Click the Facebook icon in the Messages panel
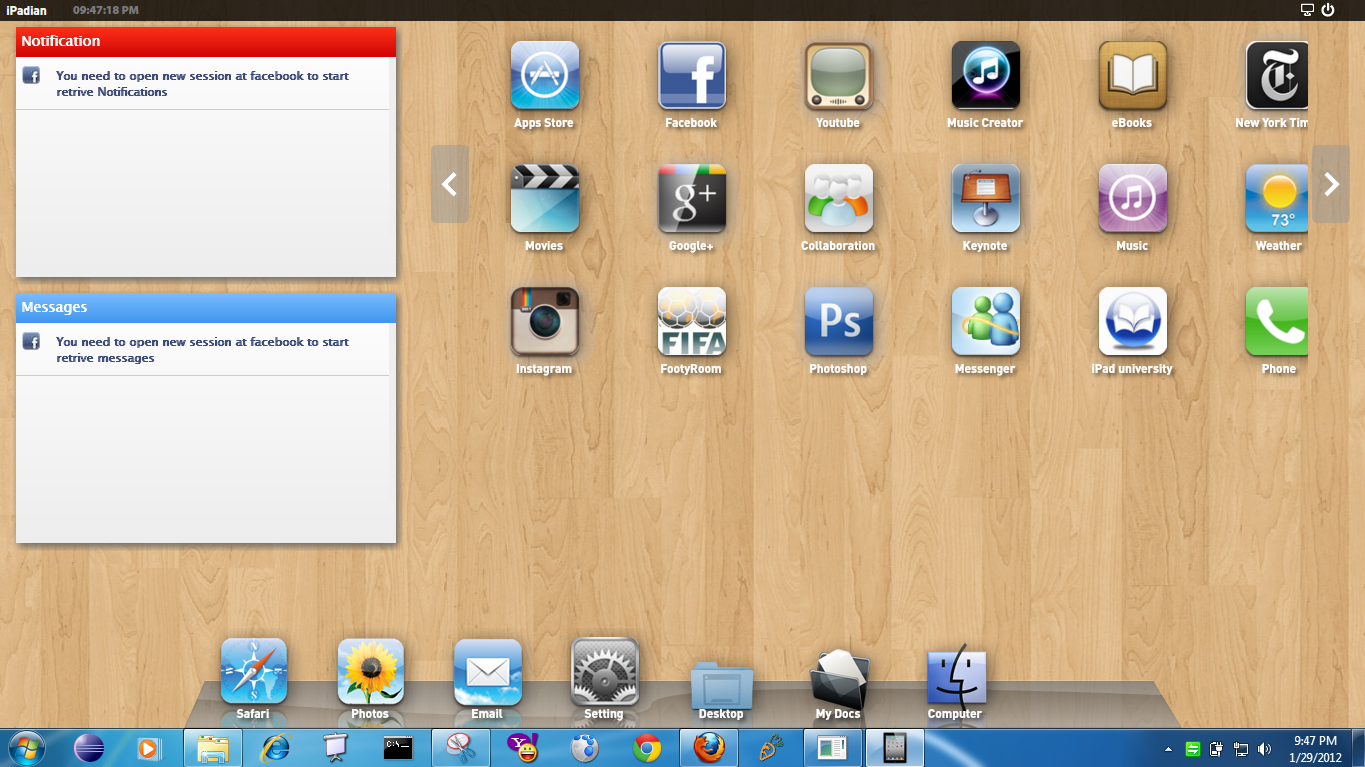The height and width of the screenshot is (767, 1365). (x=31, y=341)
